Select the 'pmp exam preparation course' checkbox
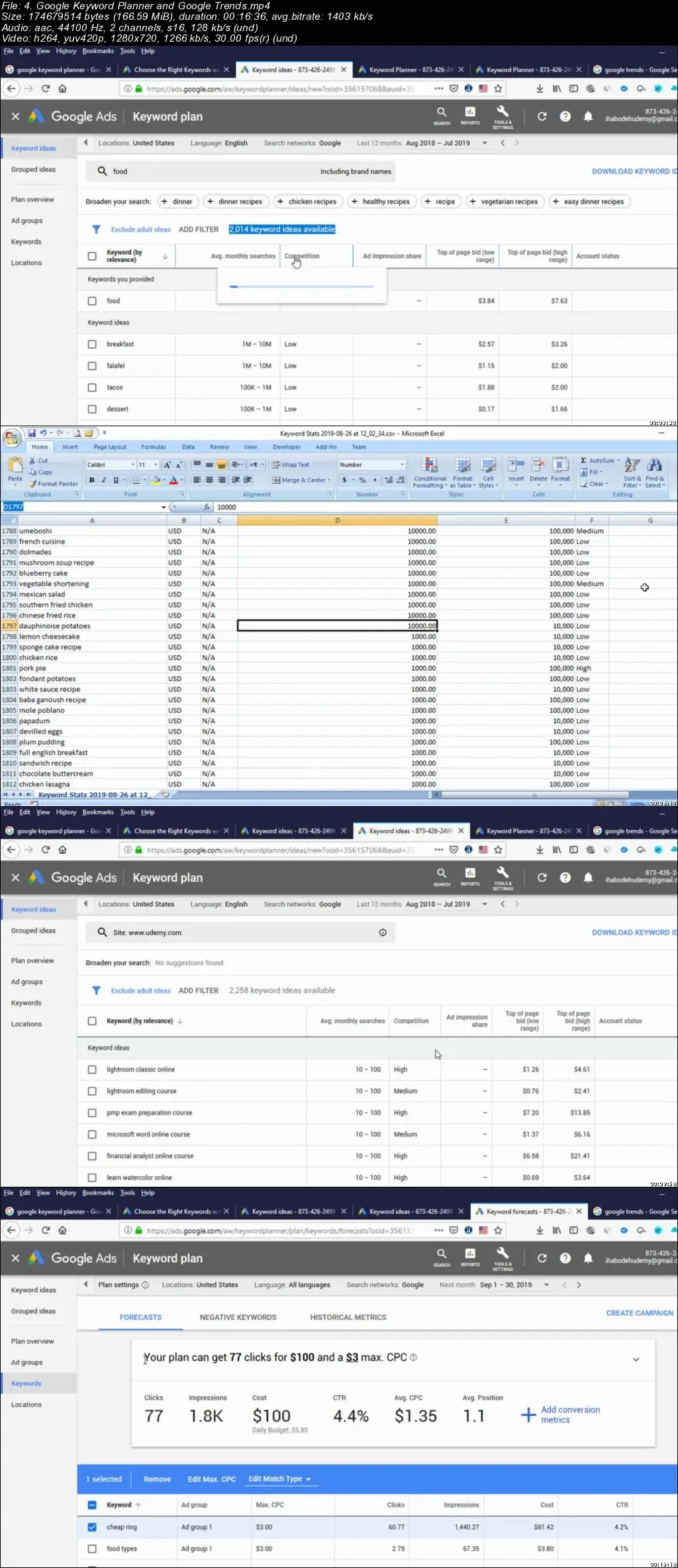 point(92,1113)
